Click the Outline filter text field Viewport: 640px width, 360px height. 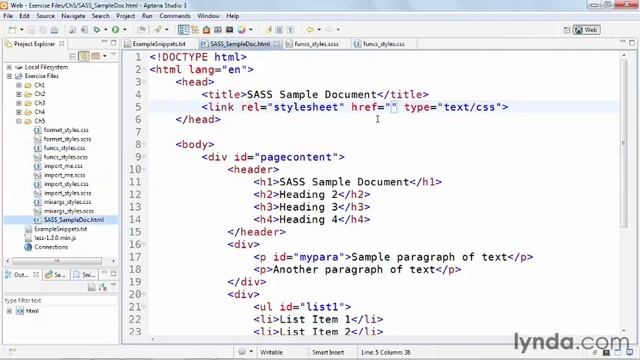click(60, 300)
